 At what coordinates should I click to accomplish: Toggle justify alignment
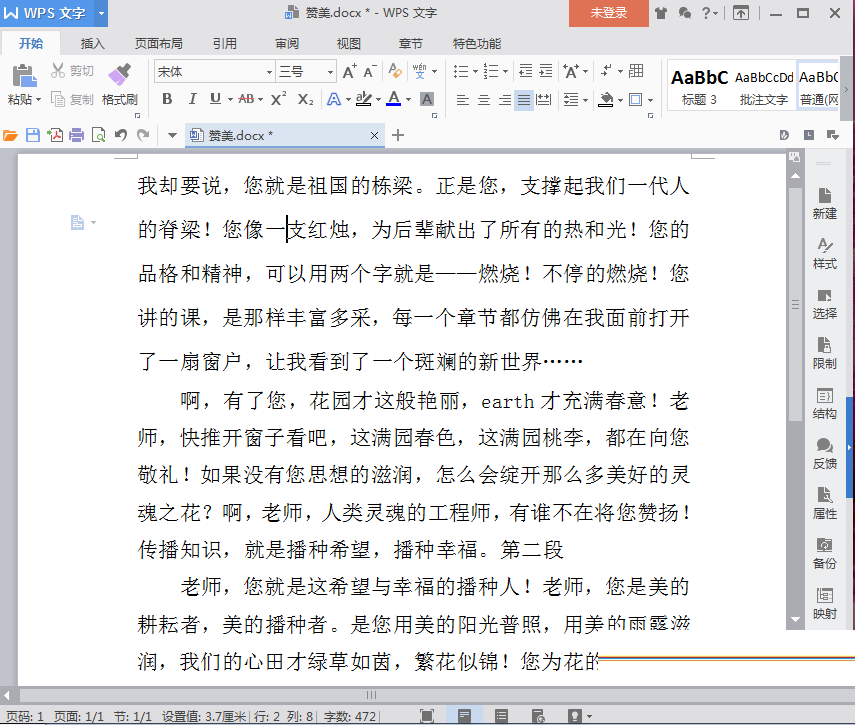tap(523, 100)
